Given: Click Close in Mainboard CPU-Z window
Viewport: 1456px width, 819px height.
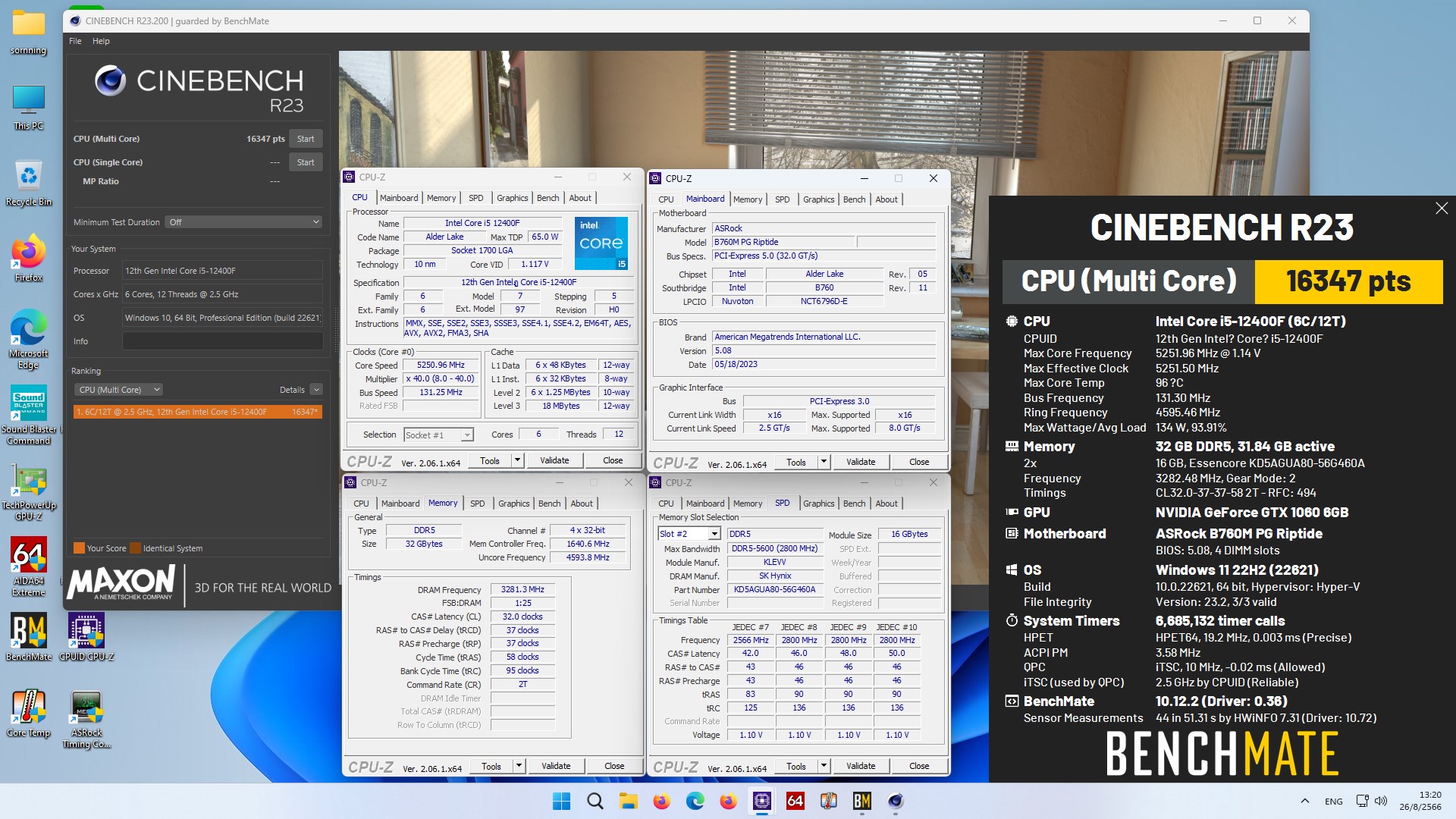Looking at the screenshot, I should (919, 462).
